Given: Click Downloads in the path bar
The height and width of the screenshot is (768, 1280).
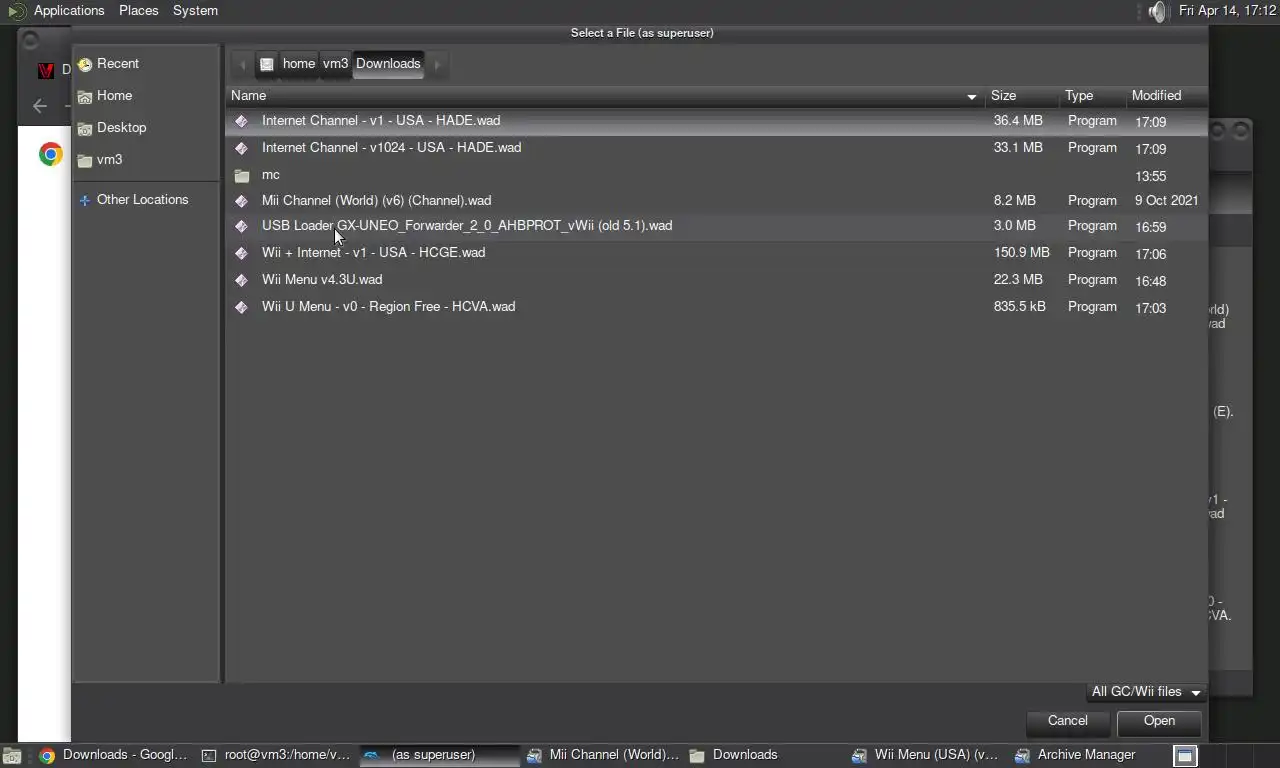Looking at the screenshot, I should 388,64.
